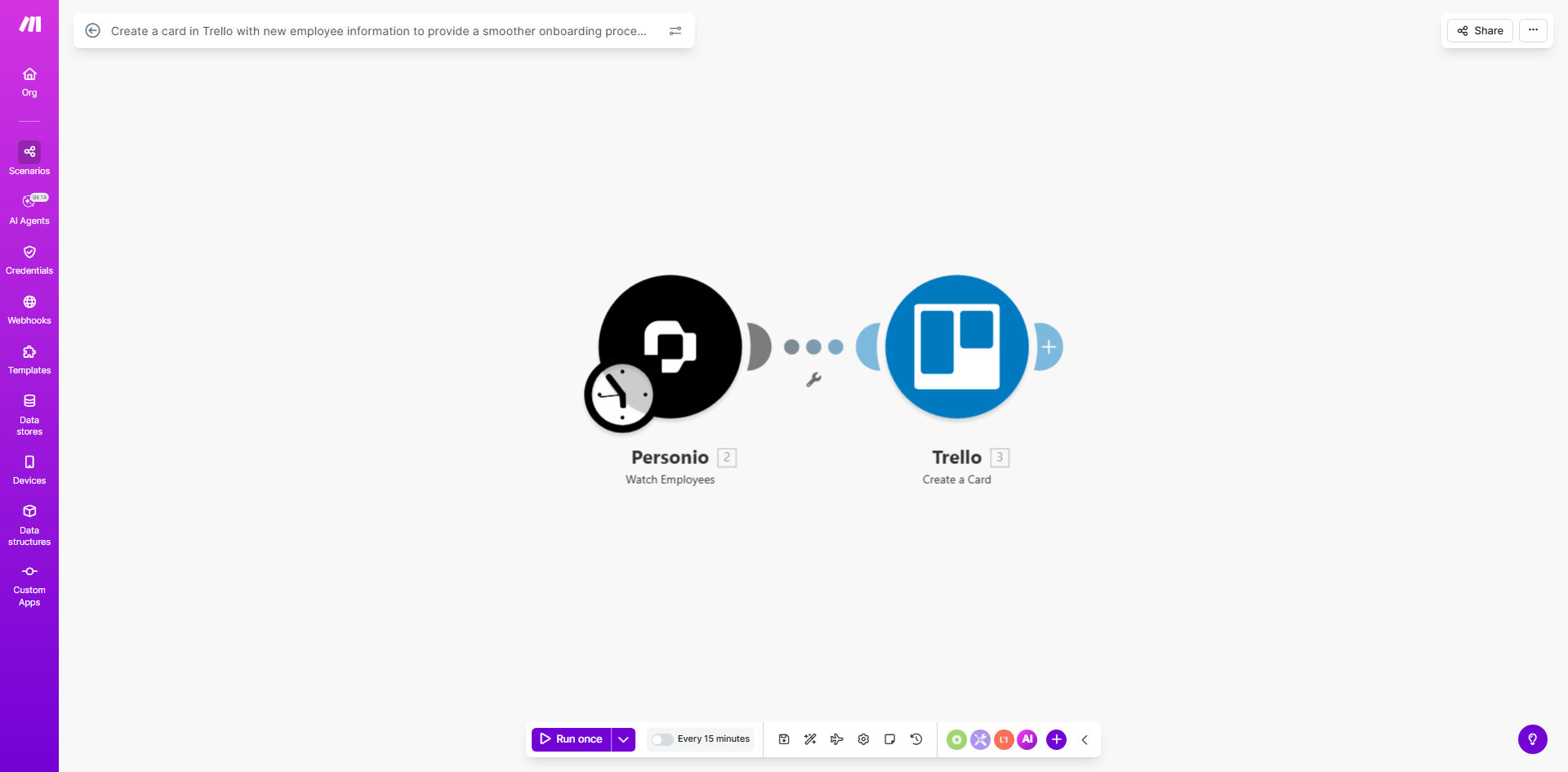Screen dimensions: 1568x772
Task: Open Webhooks section
Action: pyautogui.click(x=29, y=310)
